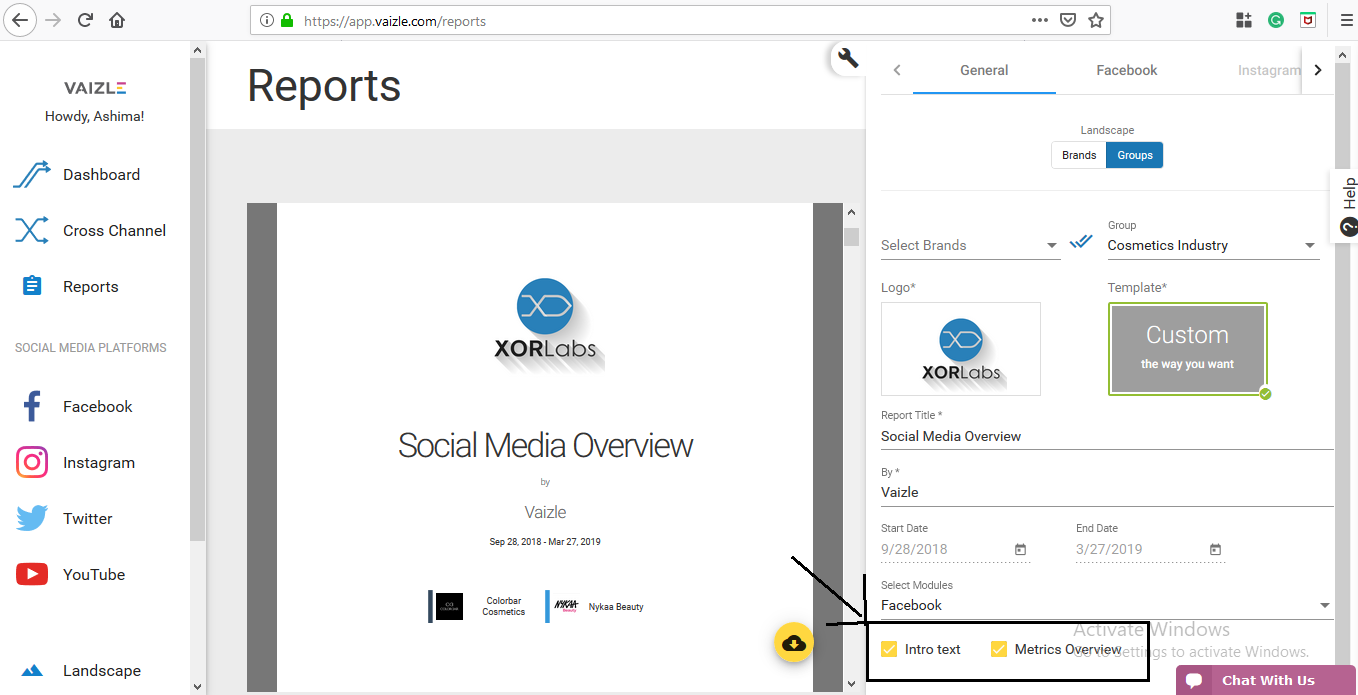Bookmark this page with star icon

tap(1096, 20)
